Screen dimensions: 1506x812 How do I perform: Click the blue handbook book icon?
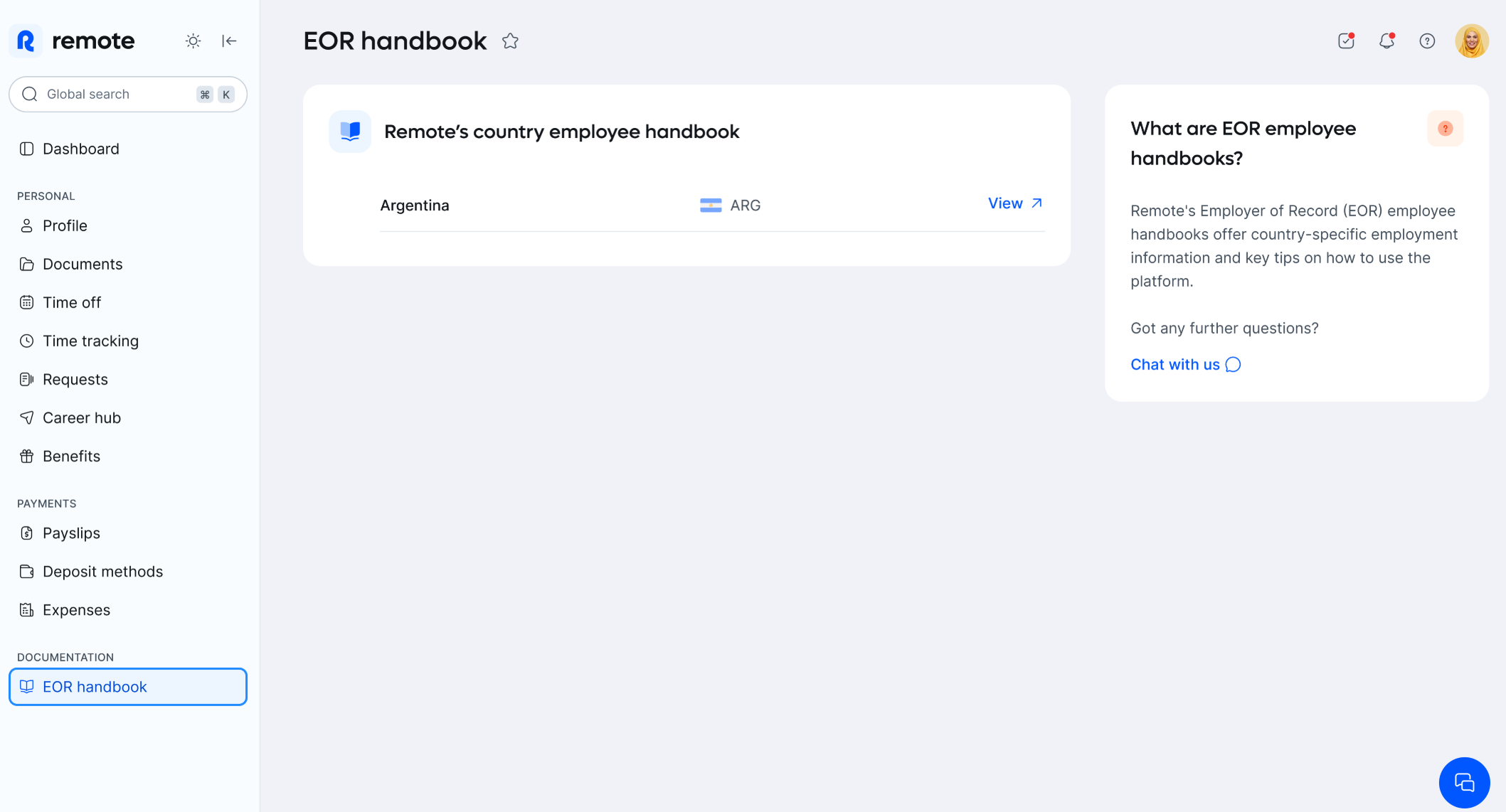pos(350,132)
